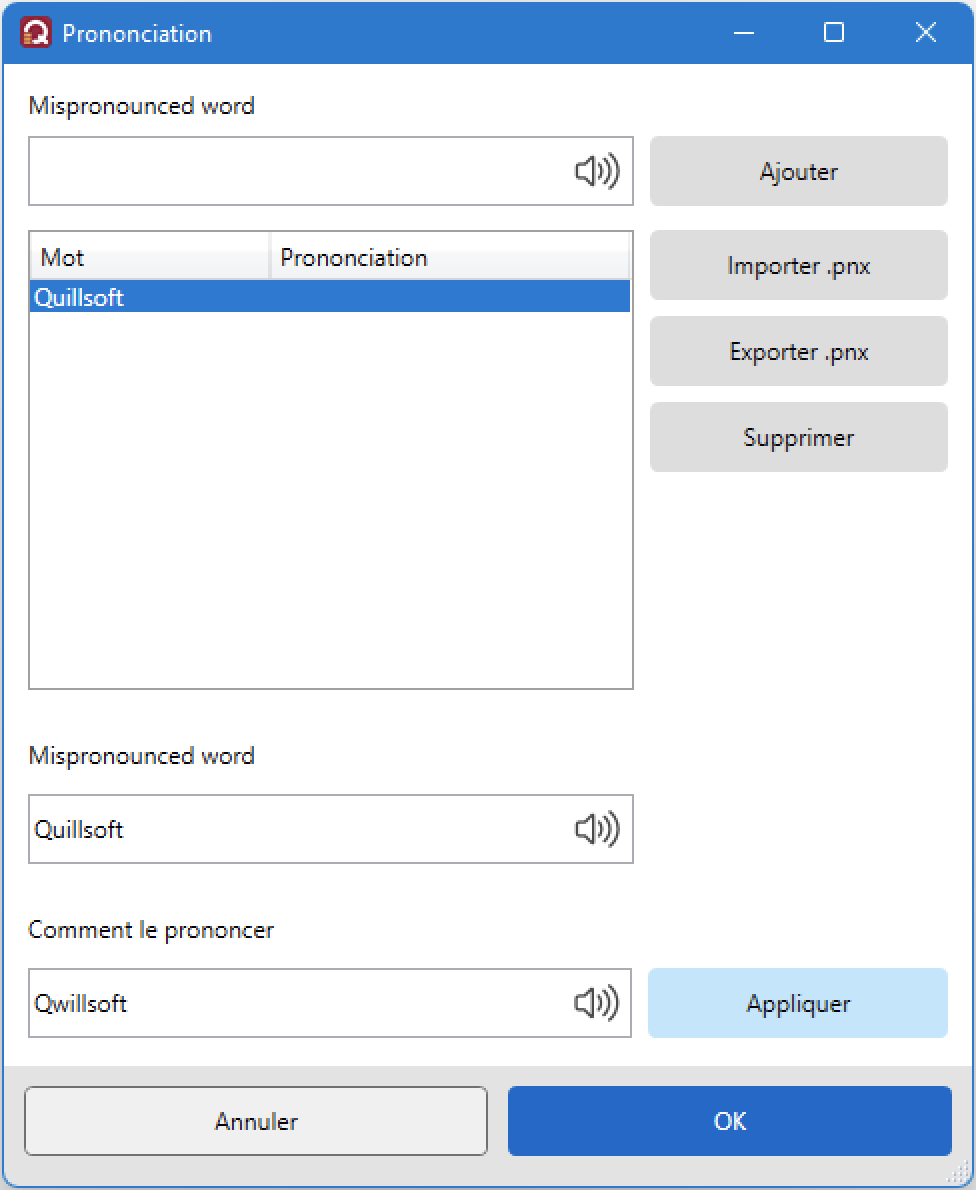Click Importer .pnx button
The height and width of the screenshot is (1190, 976).
pyautogui.click(x=798, y=266)
